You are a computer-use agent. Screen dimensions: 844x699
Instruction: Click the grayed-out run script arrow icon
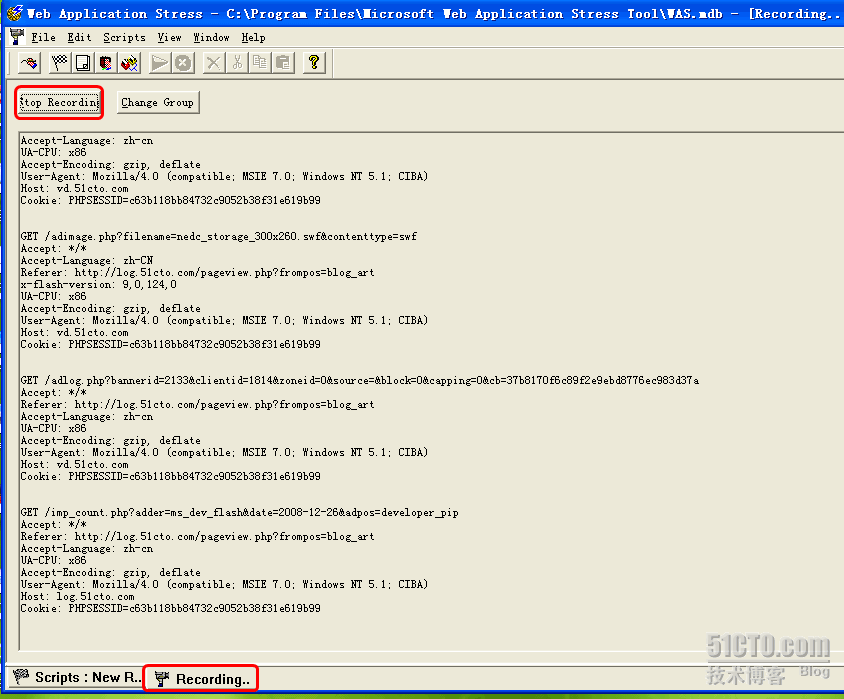159,63
